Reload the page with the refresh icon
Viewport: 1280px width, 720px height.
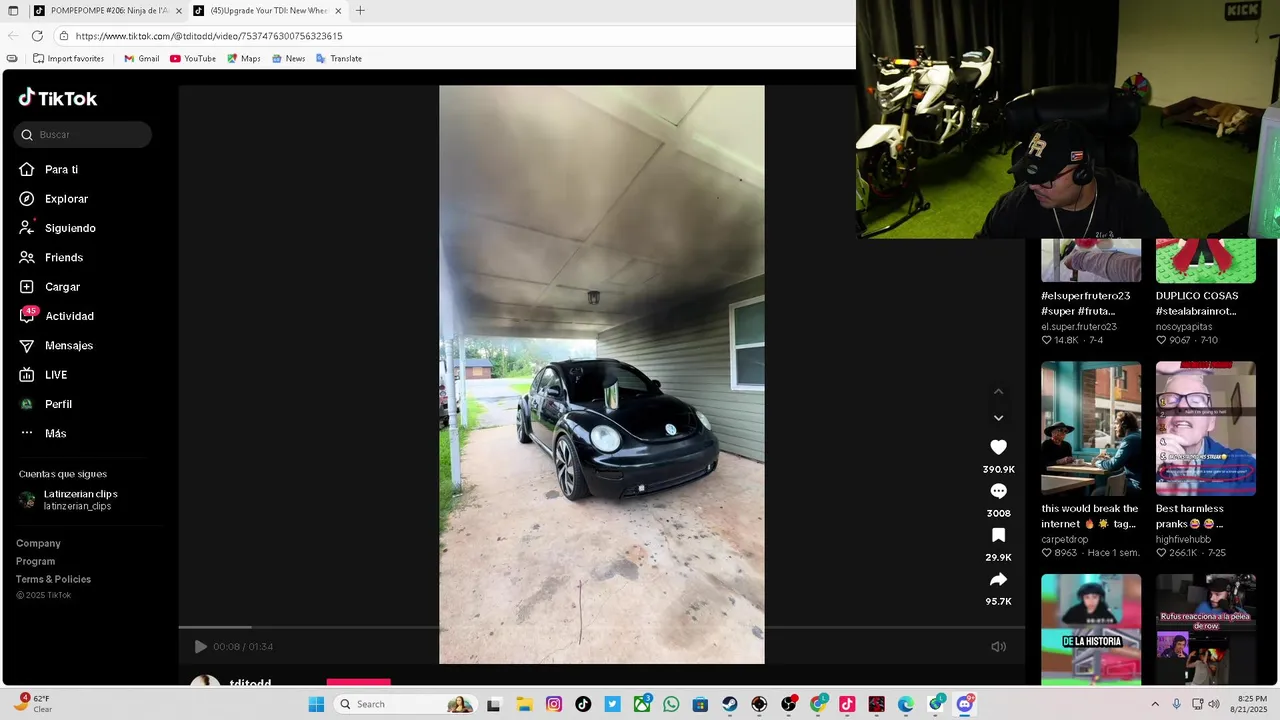37,36
